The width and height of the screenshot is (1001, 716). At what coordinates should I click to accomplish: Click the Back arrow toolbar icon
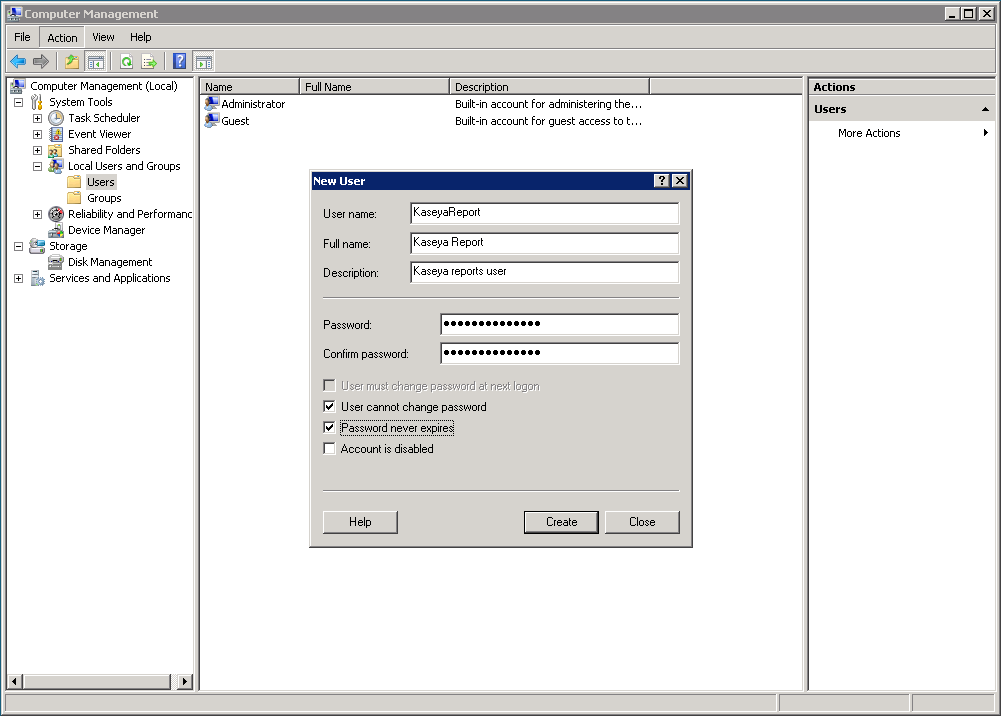click(18, 61)
